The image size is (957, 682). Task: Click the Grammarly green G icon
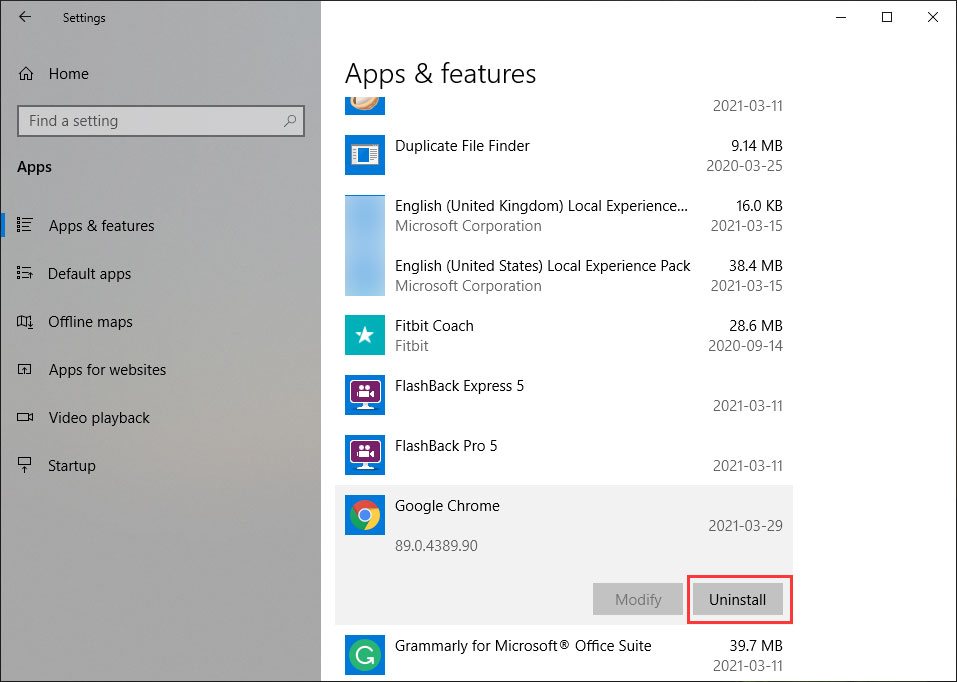point(365,655)
